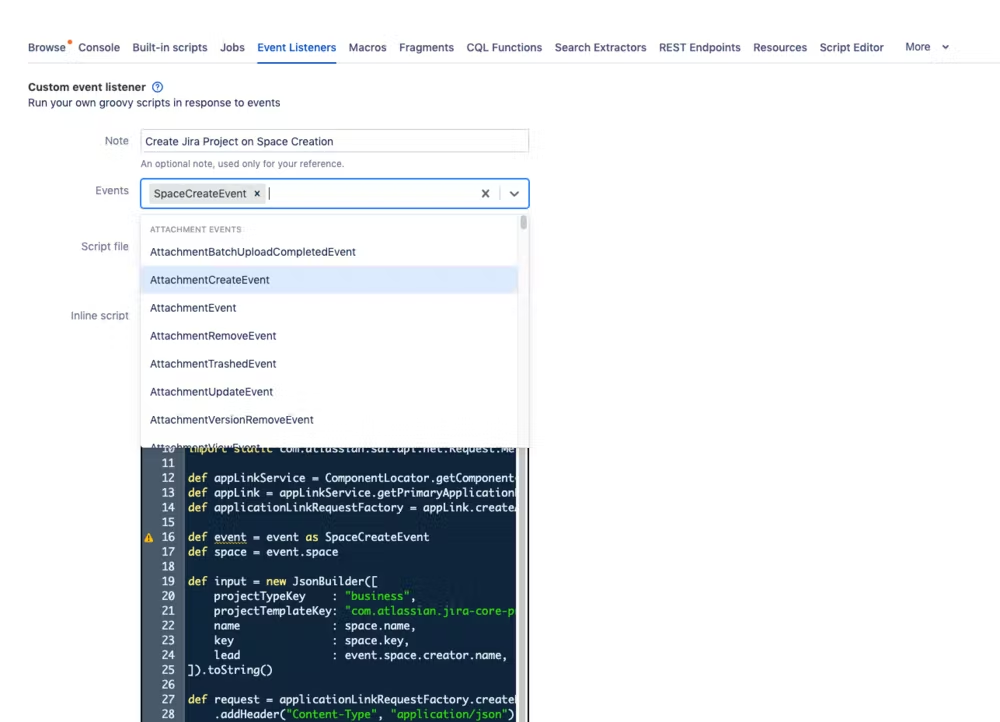Open the Macros tab

(367, 48)
